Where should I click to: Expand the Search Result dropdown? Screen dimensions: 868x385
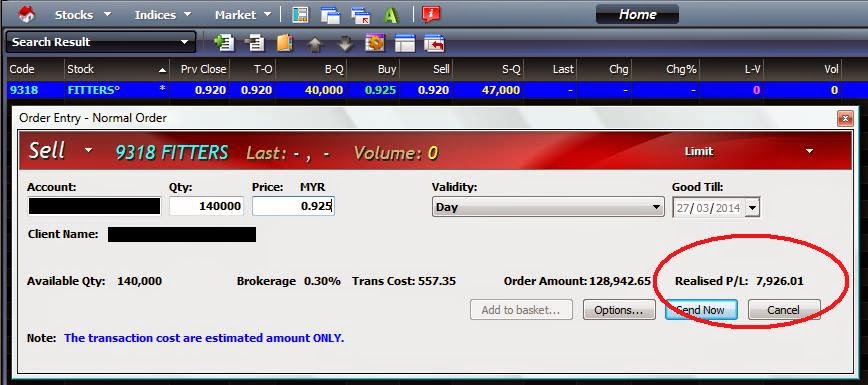tap(101, 42)
